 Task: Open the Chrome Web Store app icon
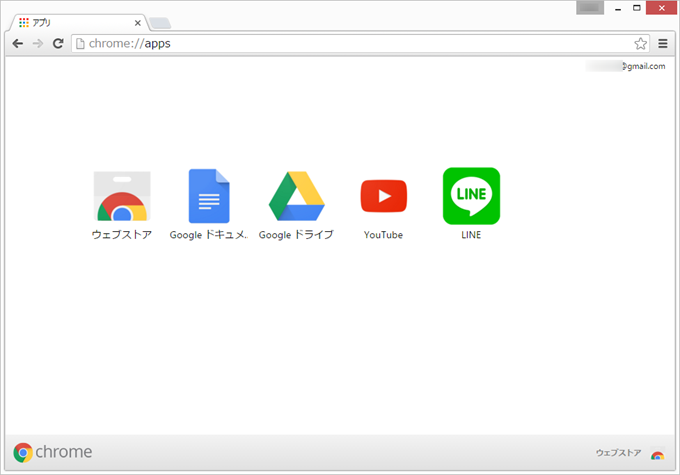pyautogui.click(x=122, y=196)
